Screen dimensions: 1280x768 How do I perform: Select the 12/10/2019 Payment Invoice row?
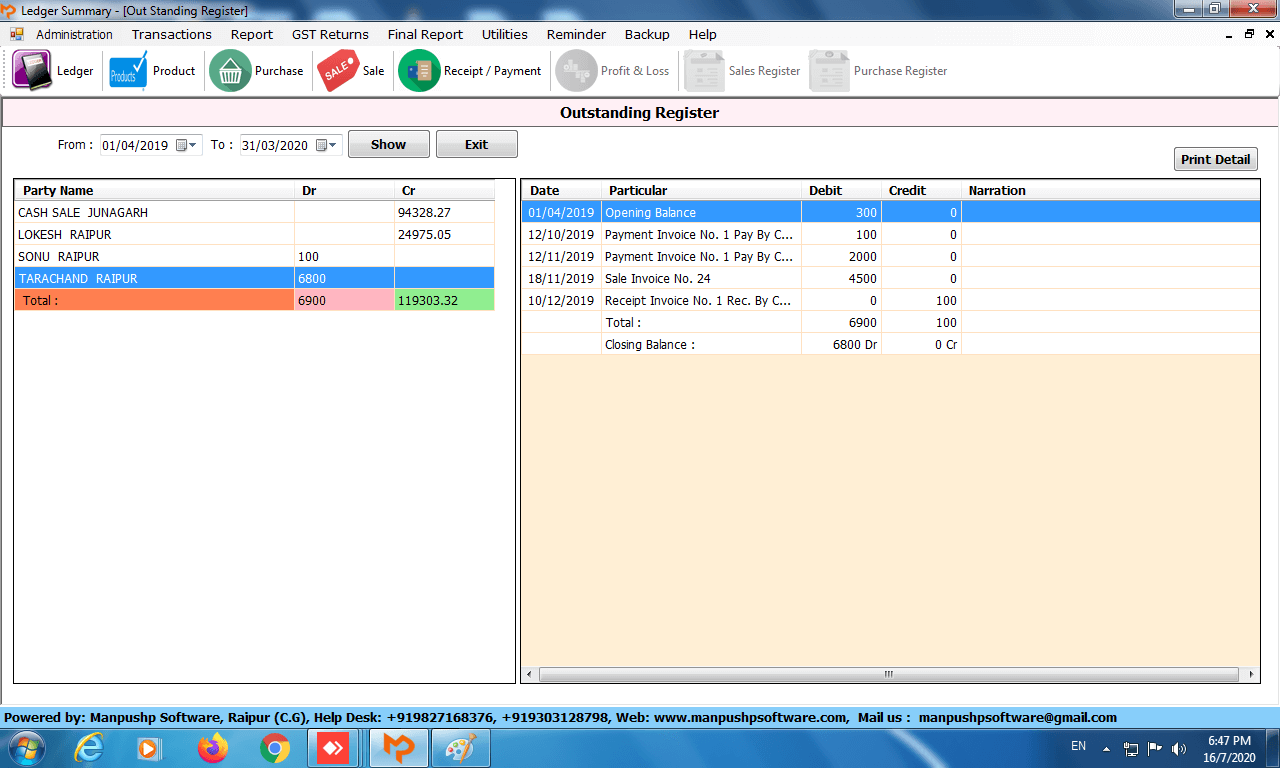click(x=890, y=234)
